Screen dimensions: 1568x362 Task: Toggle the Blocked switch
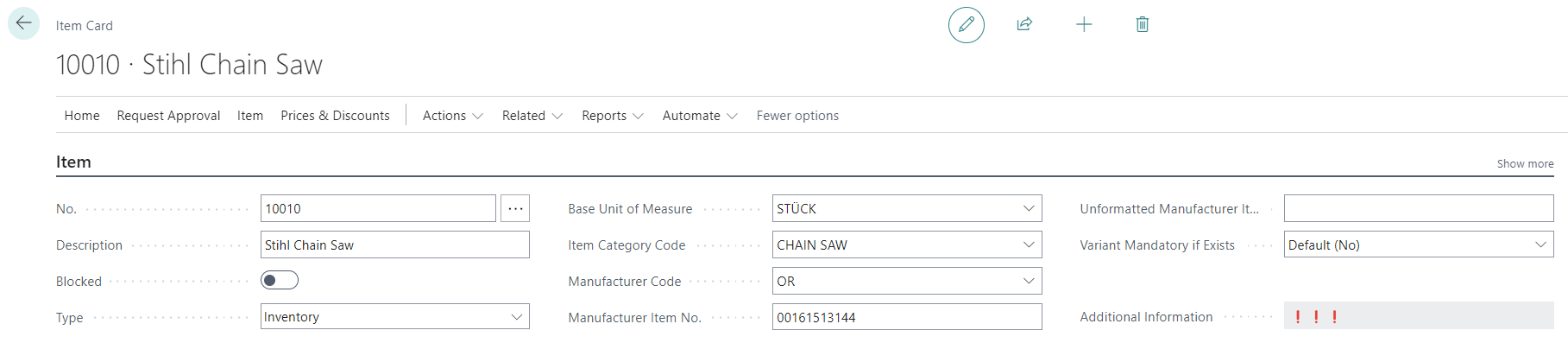[x=279, y=281]
